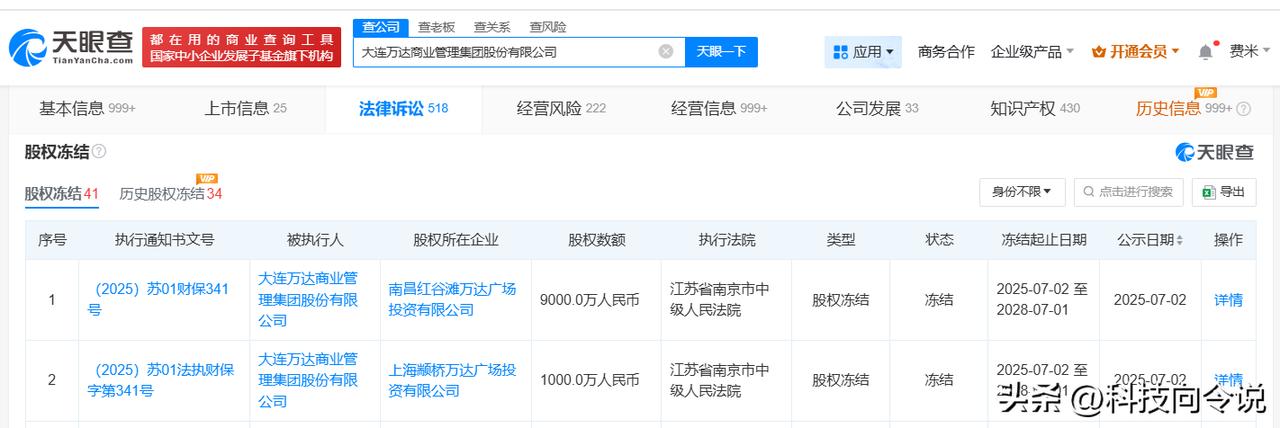Clear the search box with the X icon

coord(666,52)
